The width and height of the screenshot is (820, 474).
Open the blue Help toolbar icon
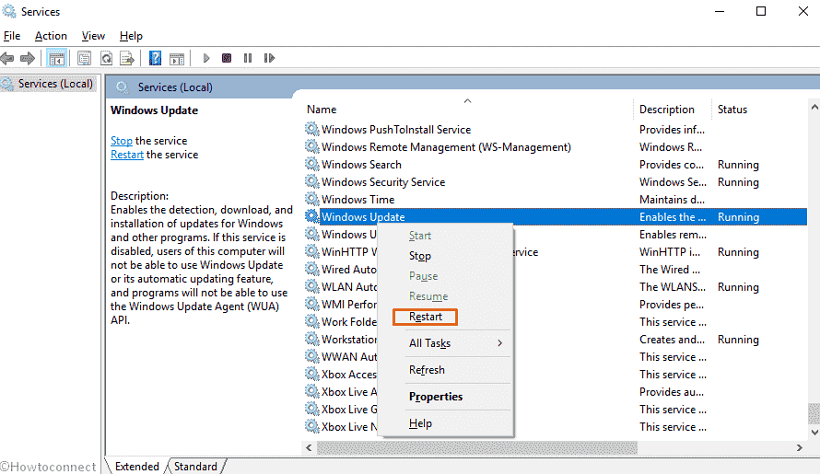[x=155, y=58]
